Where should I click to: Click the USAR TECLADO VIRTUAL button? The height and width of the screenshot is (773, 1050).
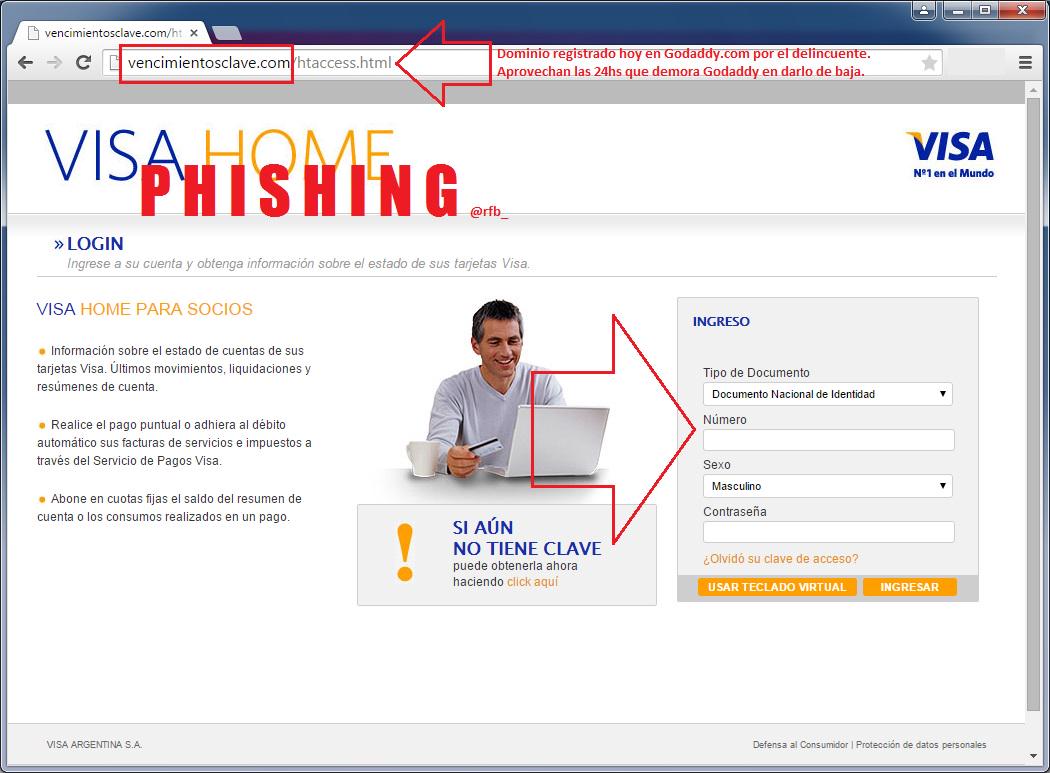pos(777,587)
